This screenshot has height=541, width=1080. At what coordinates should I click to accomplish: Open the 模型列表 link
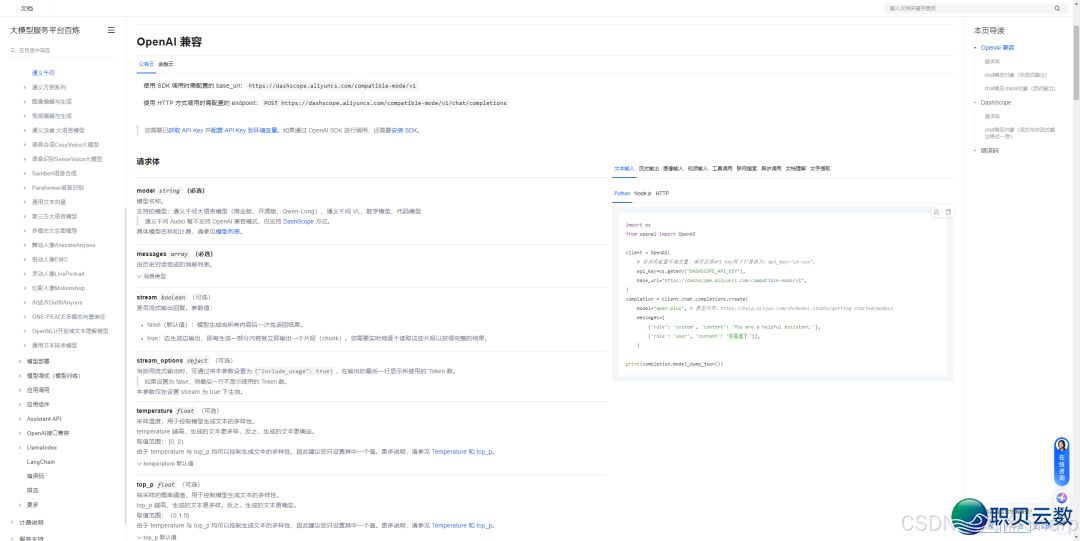pos(229,232)
